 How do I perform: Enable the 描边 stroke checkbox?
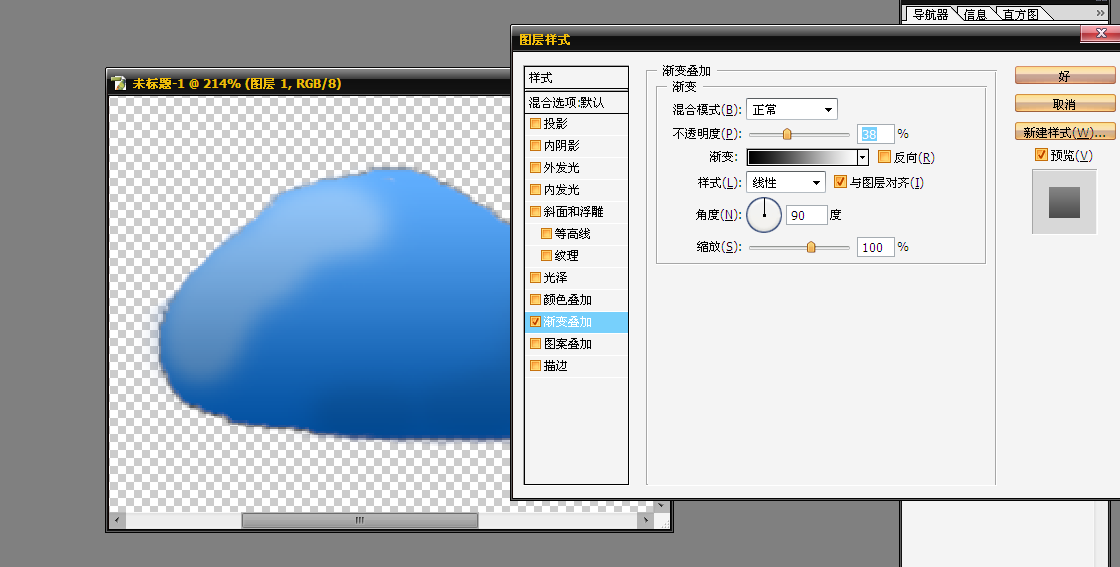coord(535,366)
